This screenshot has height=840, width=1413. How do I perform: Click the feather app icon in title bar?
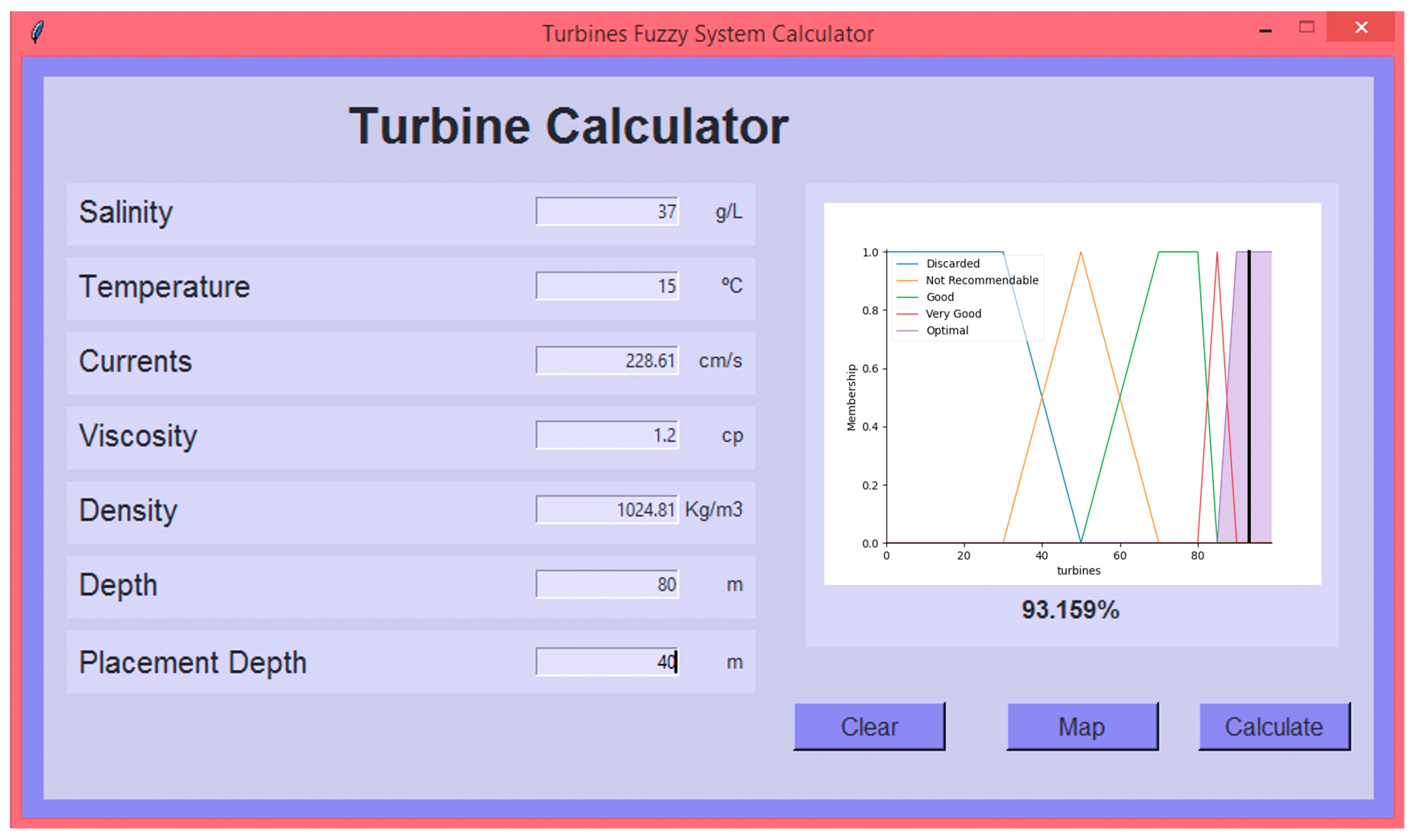tap(38, 32)
